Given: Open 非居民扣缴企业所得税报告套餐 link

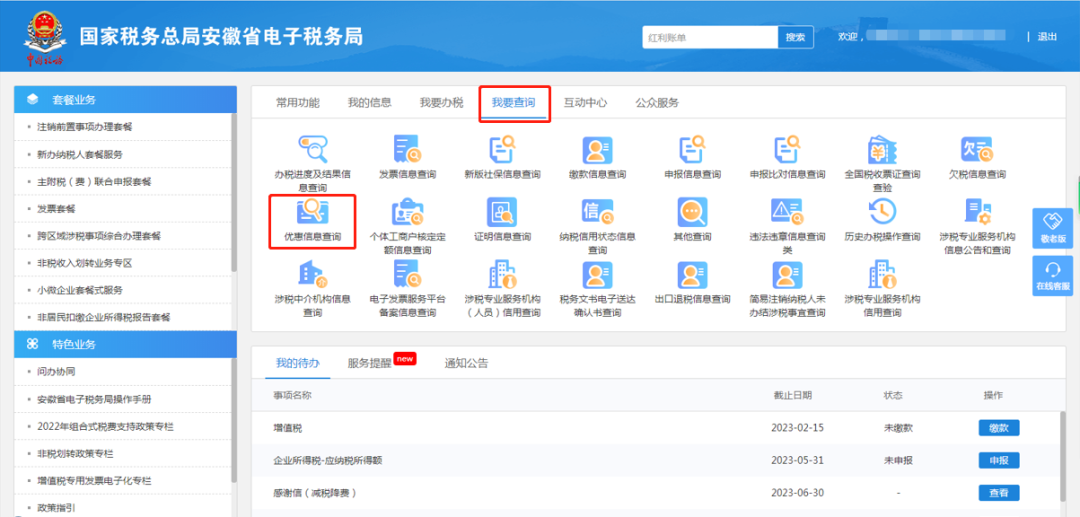Looking at the screenshot, I should [103, 317].
